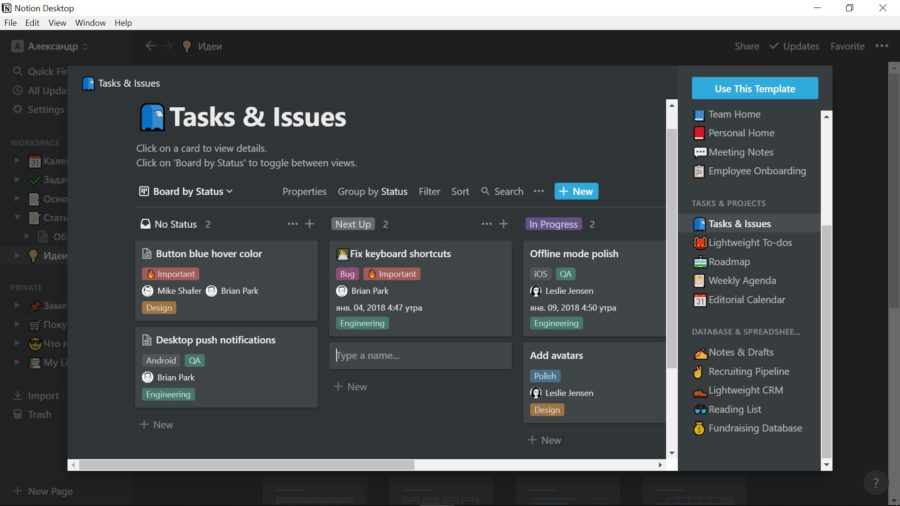Click Favorite in the top bar

847,46
